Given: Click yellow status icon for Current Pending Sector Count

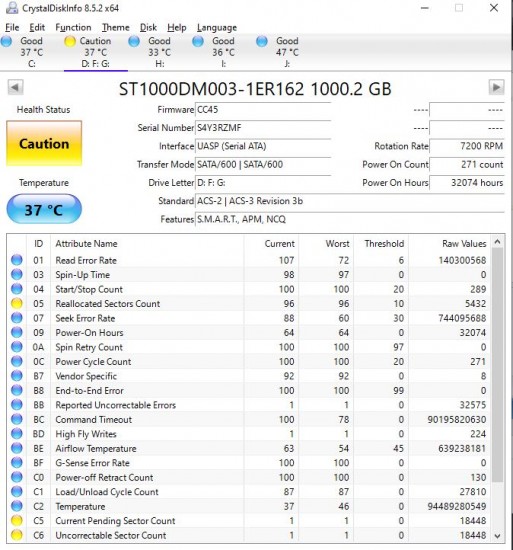Looking at the screenshot, I should click(16, 521).
